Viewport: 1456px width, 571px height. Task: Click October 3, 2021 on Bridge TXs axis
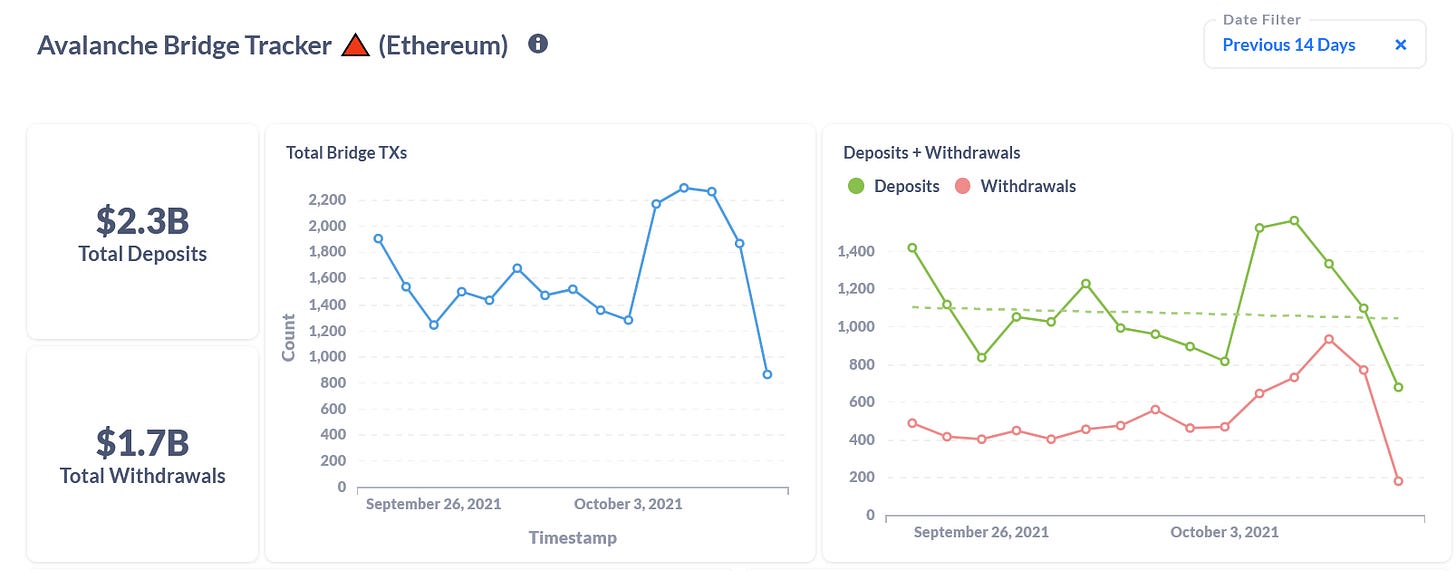click(628, 504)
